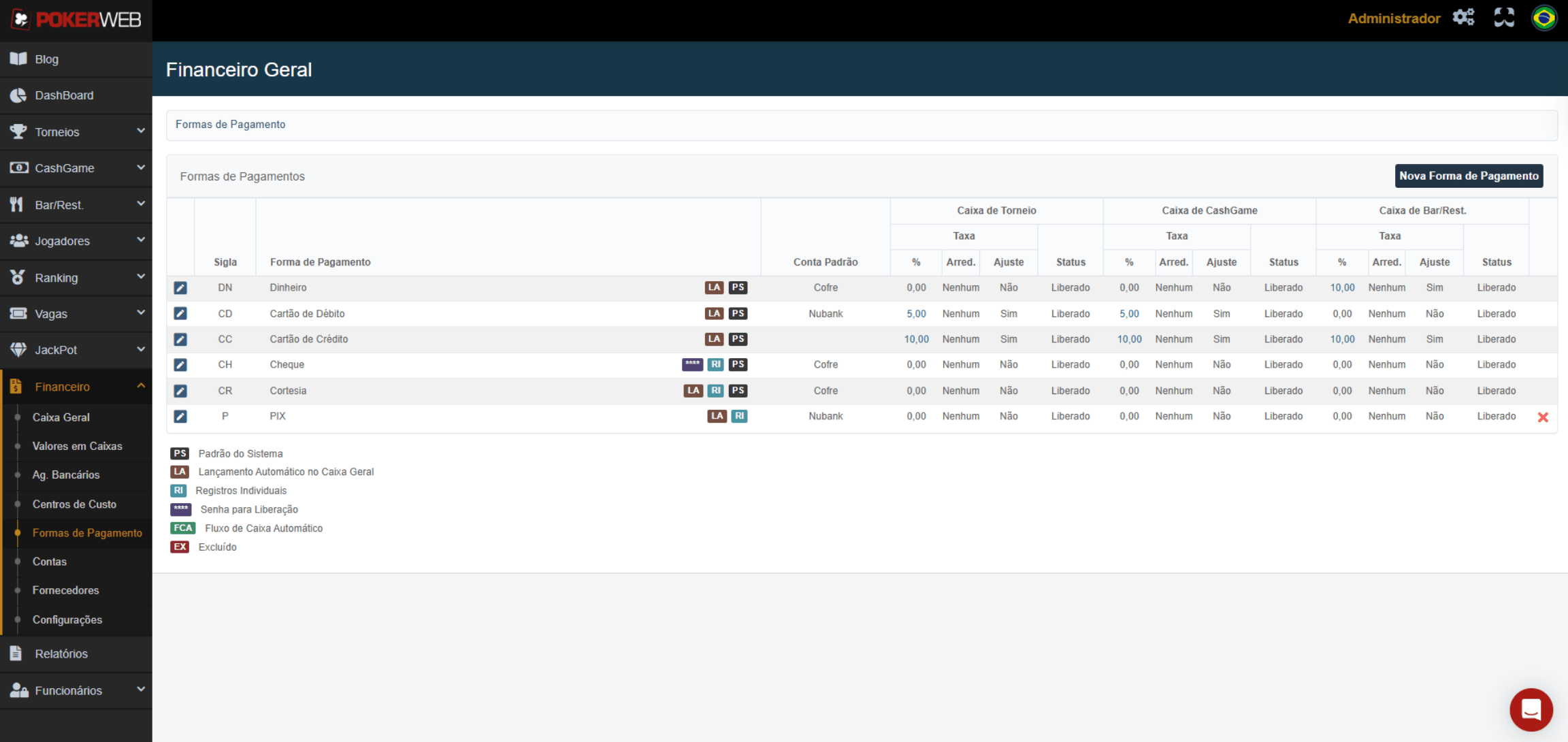Viewport: 1568px width, 742px height.
Task: Open the chat support bubble
Action: [1531, 709]
